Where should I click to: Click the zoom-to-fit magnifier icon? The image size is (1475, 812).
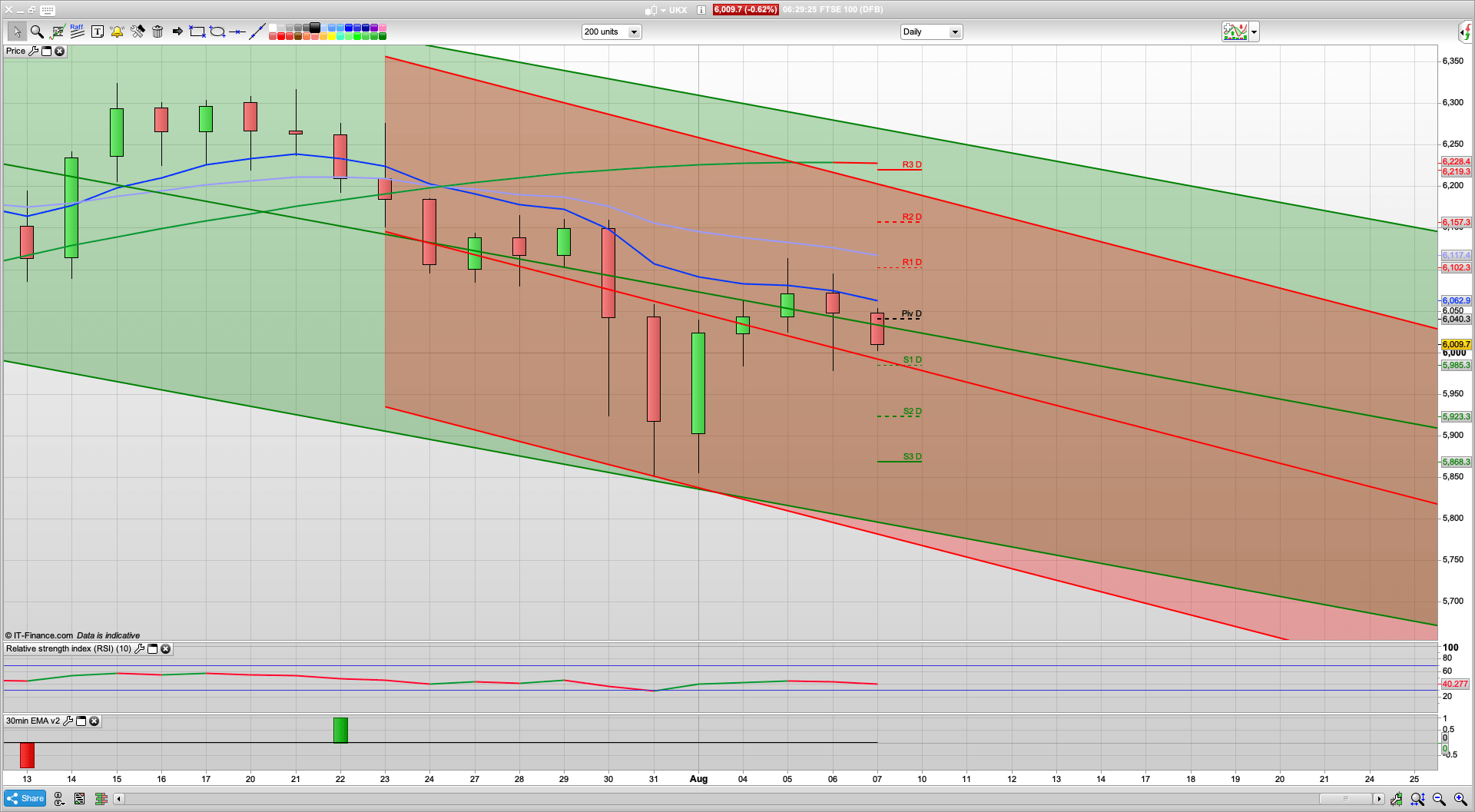tap(1417, 799)
